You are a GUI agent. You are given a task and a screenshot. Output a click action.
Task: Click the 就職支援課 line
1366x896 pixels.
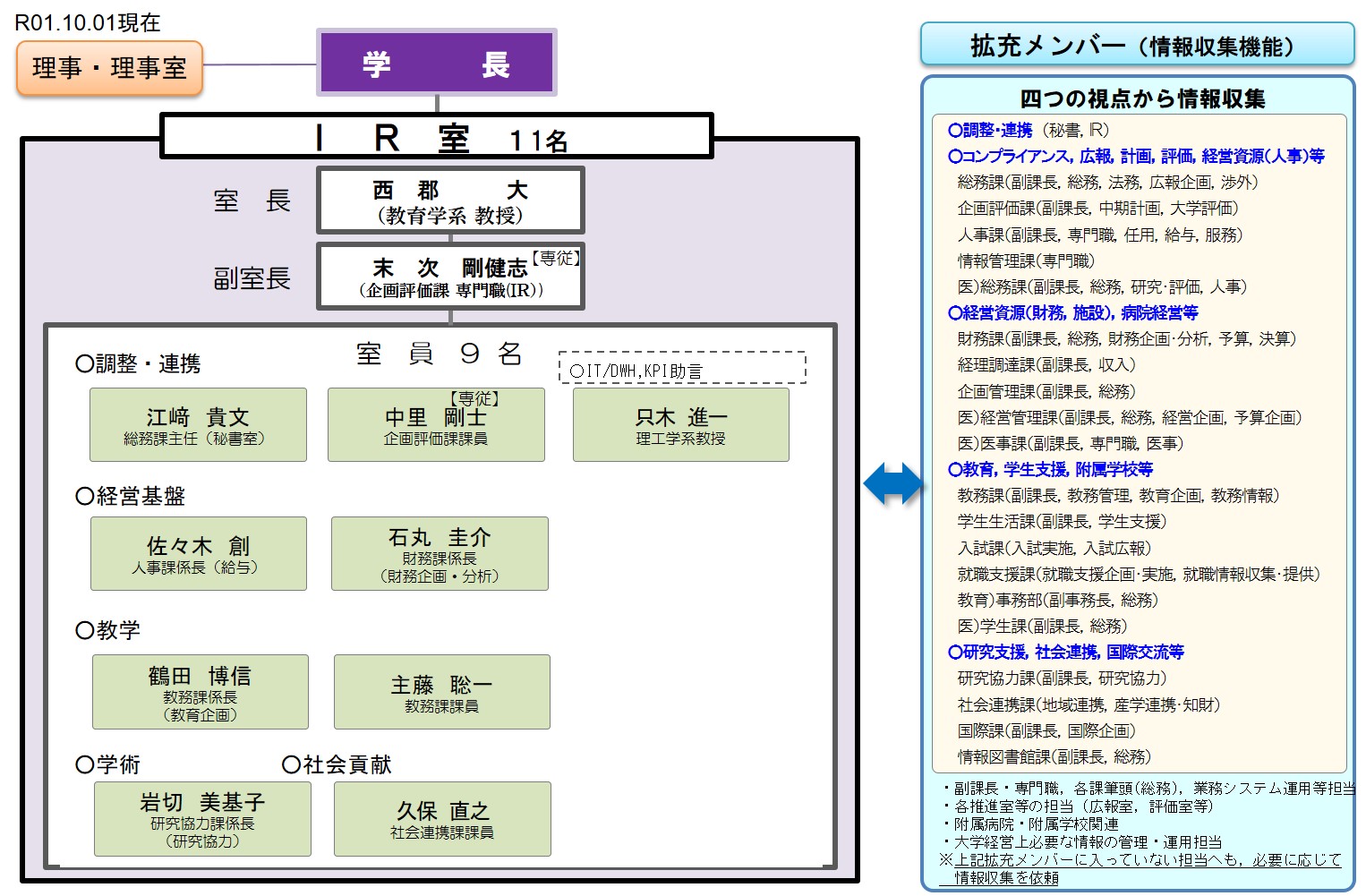pyautogui.click(x=1139, y=575)
